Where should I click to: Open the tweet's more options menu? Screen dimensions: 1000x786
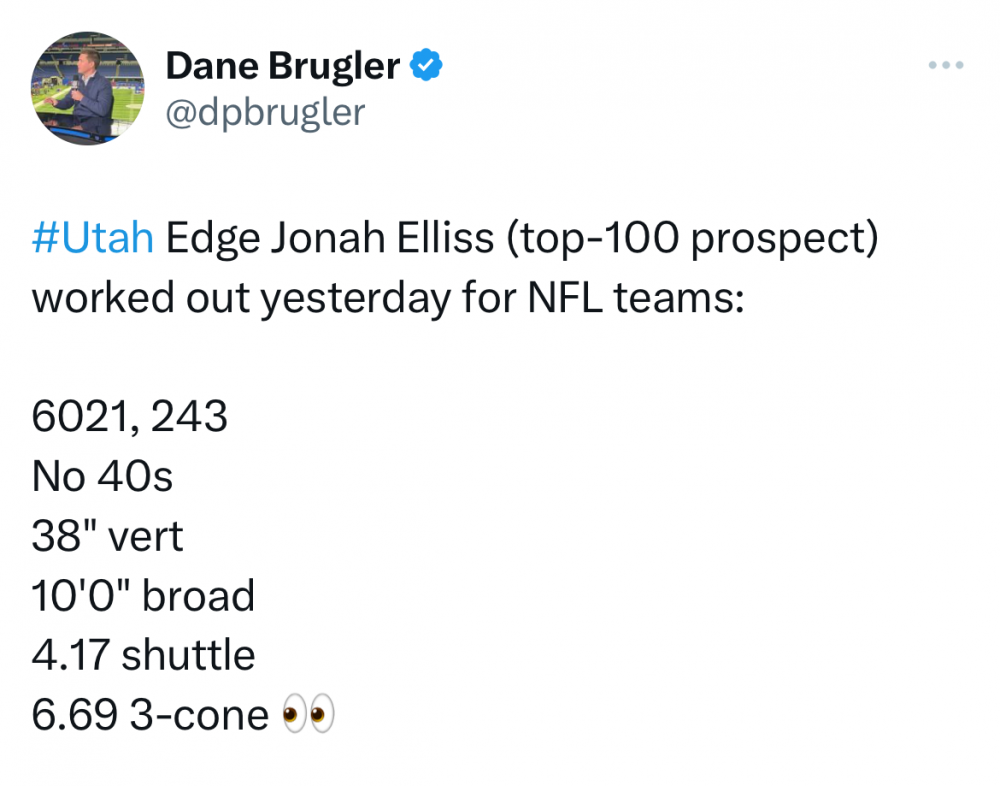pyautogui.click(x=945, y=66)
